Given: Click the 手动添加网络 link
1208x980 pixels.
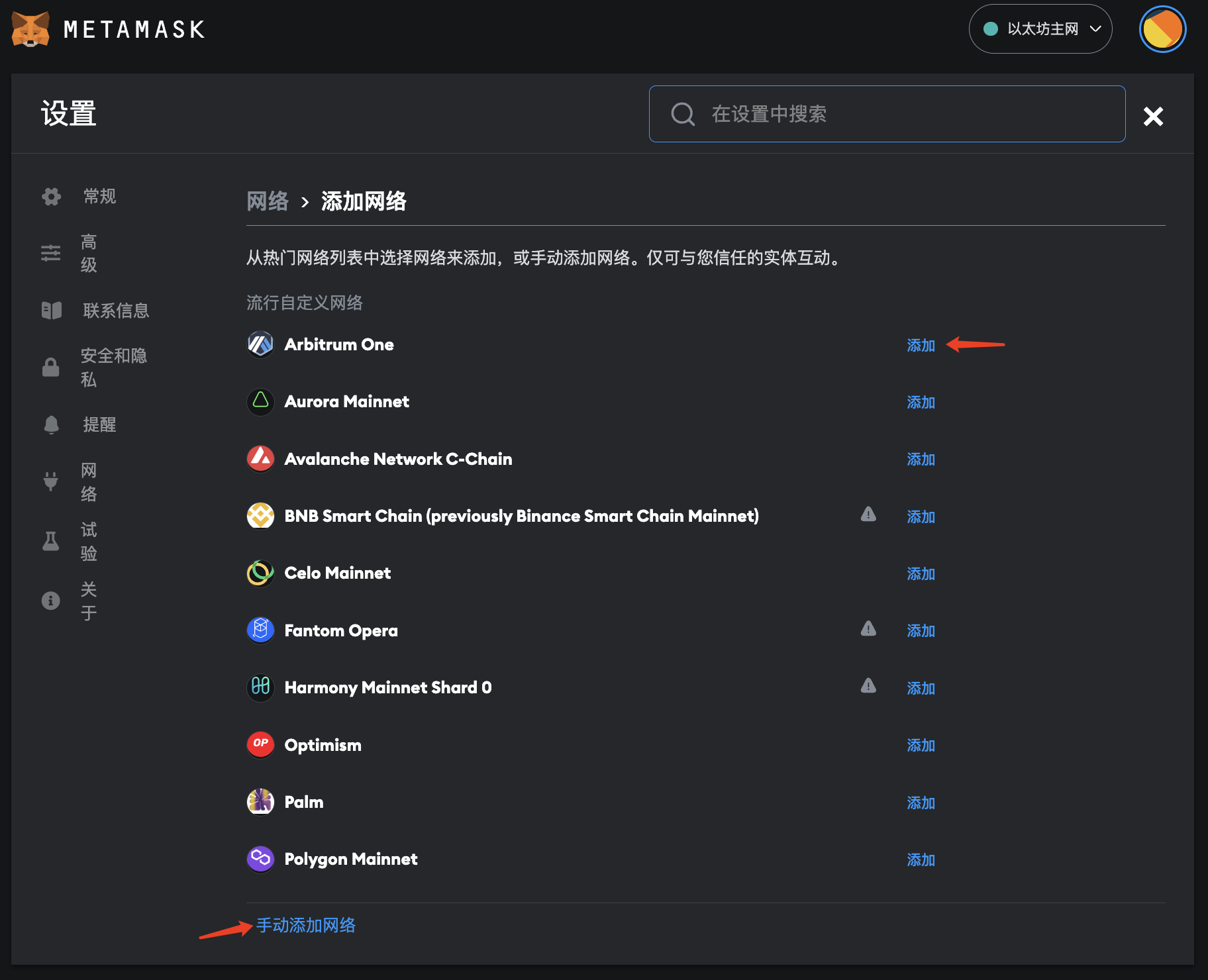Looking at the screenshot, I should click(306, 925).
